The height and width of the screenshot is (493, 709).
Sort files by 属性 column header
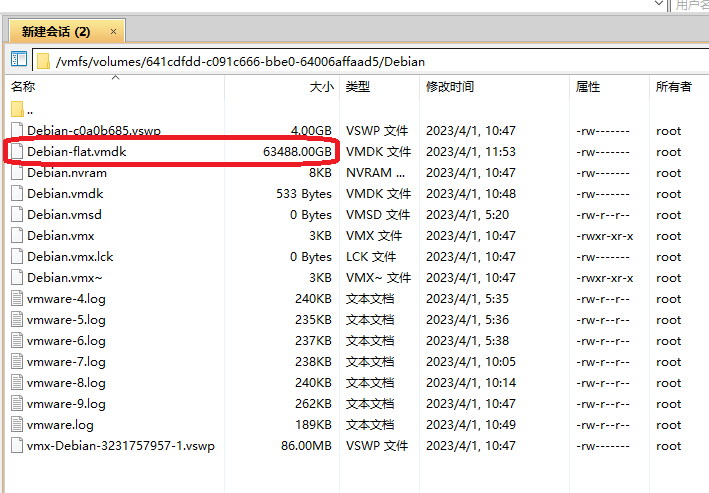pos(588,87)
